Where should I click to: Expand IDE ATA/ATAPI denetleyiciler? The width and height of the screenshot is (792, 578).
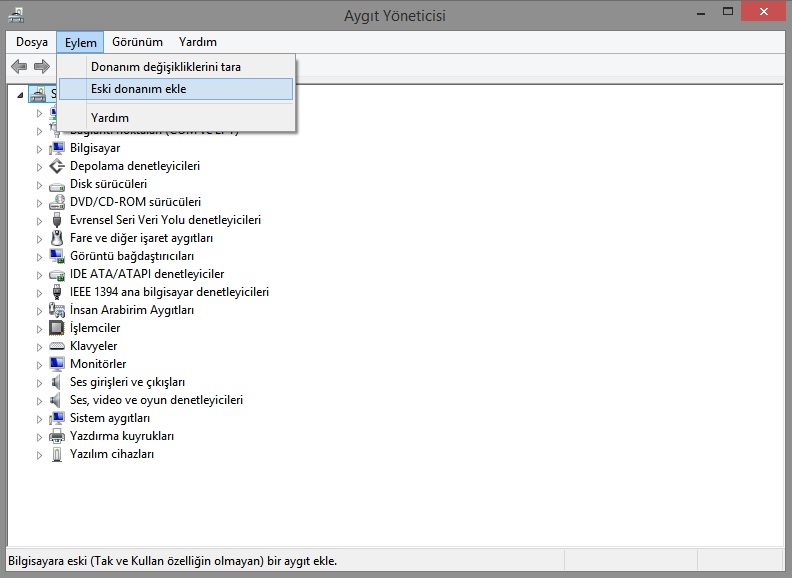pos(39,275)
